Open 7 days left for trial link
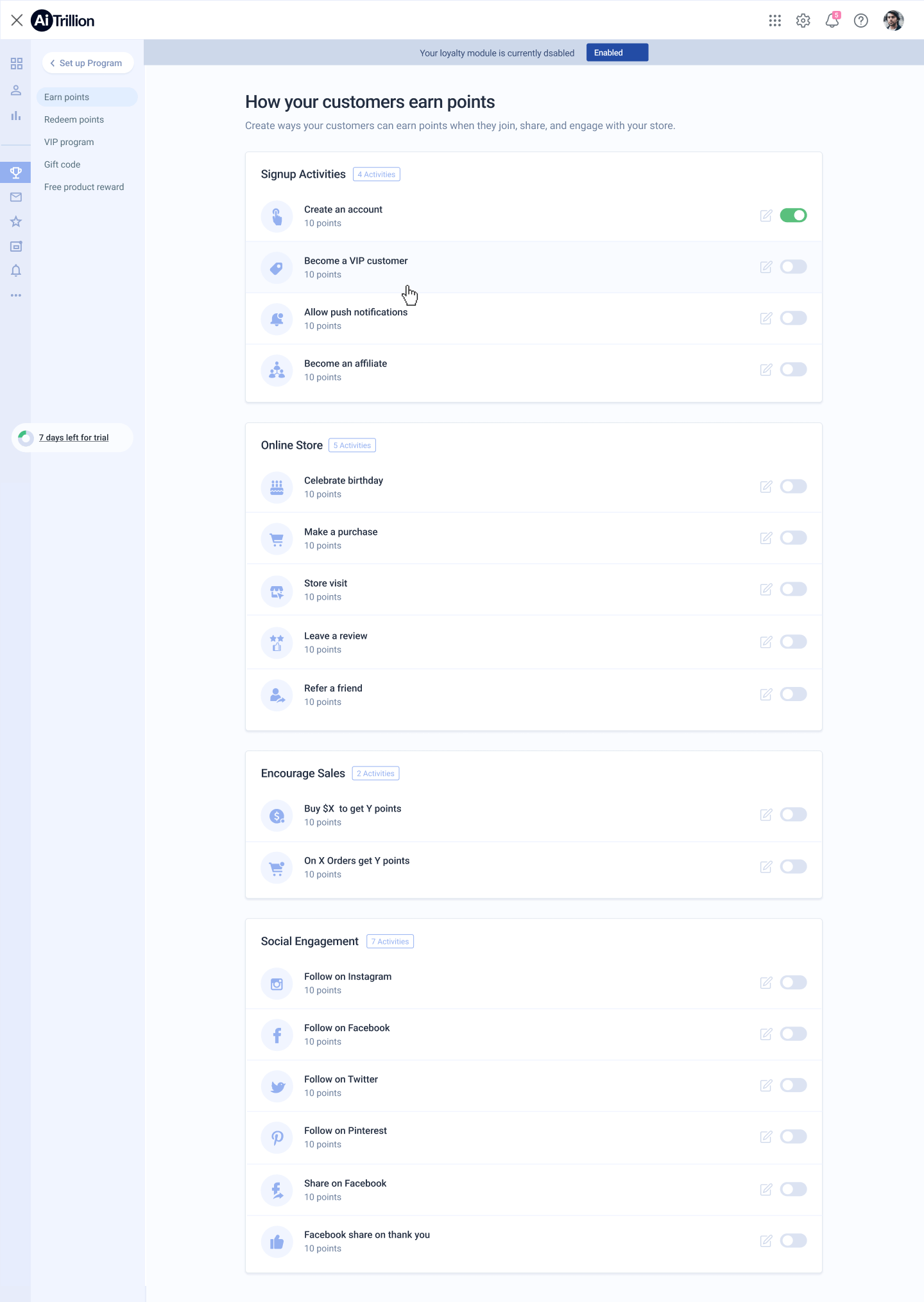The height and width of the screenshot is (1302, 924). pos(74,437)
